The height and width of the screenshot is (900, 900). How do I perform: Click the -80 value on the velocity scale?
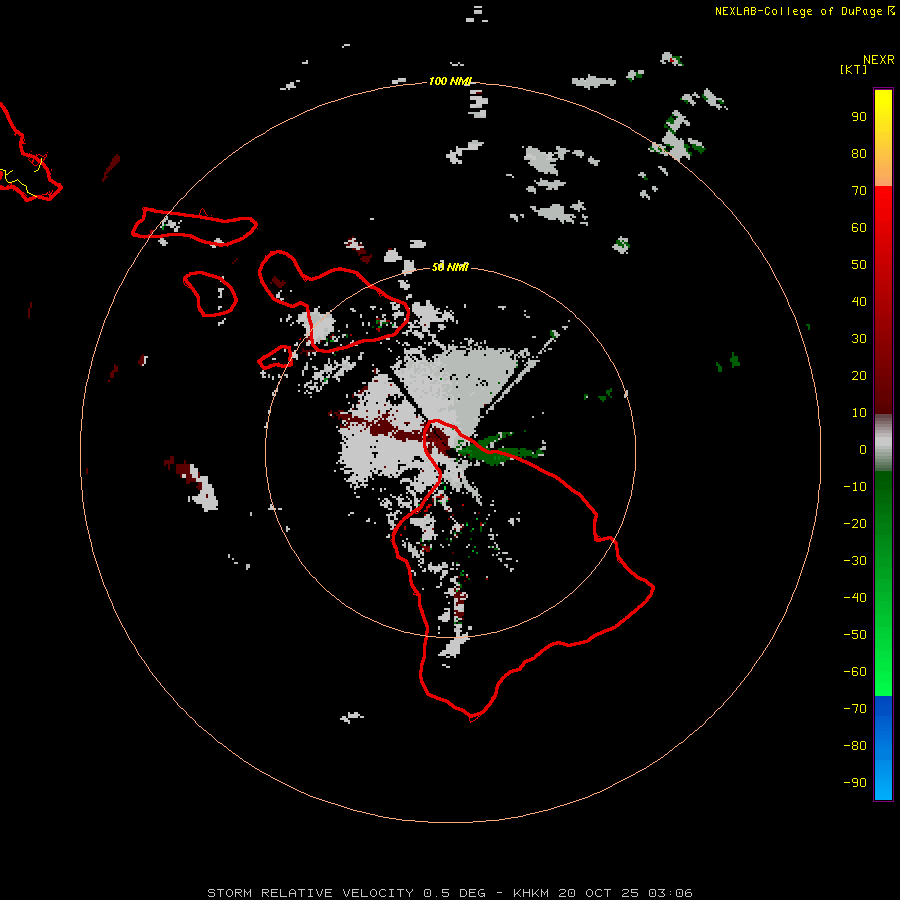[855, 746]
